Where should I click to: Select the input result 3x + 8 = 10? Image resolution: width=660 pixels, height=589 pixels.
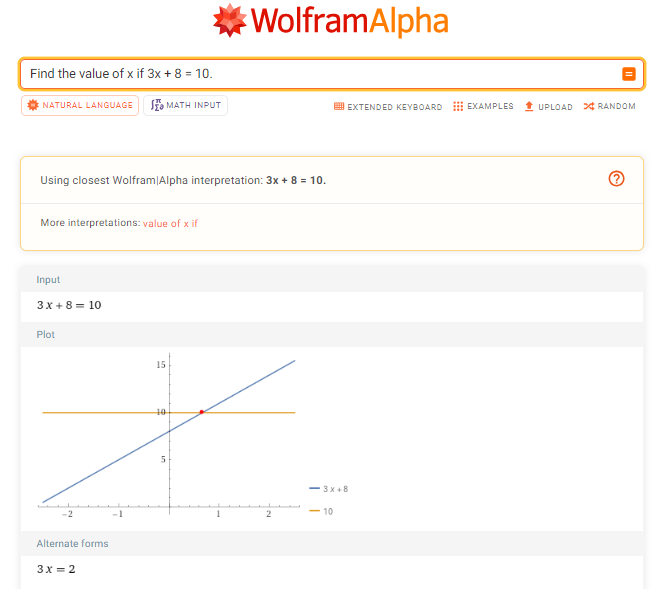point(69,305)
